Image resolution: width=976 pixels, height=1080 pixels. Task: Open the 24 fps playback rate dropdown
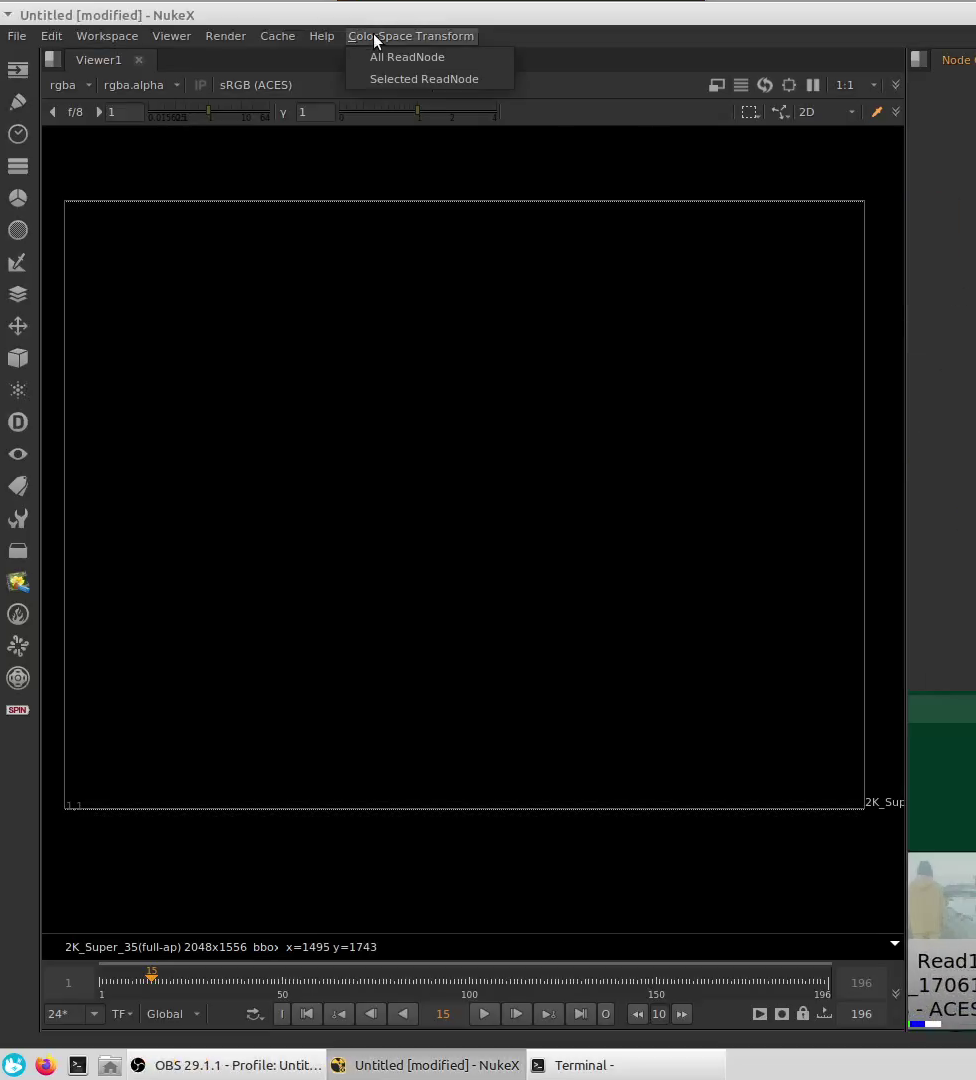pyautogui.click(x=74, y=1014)
